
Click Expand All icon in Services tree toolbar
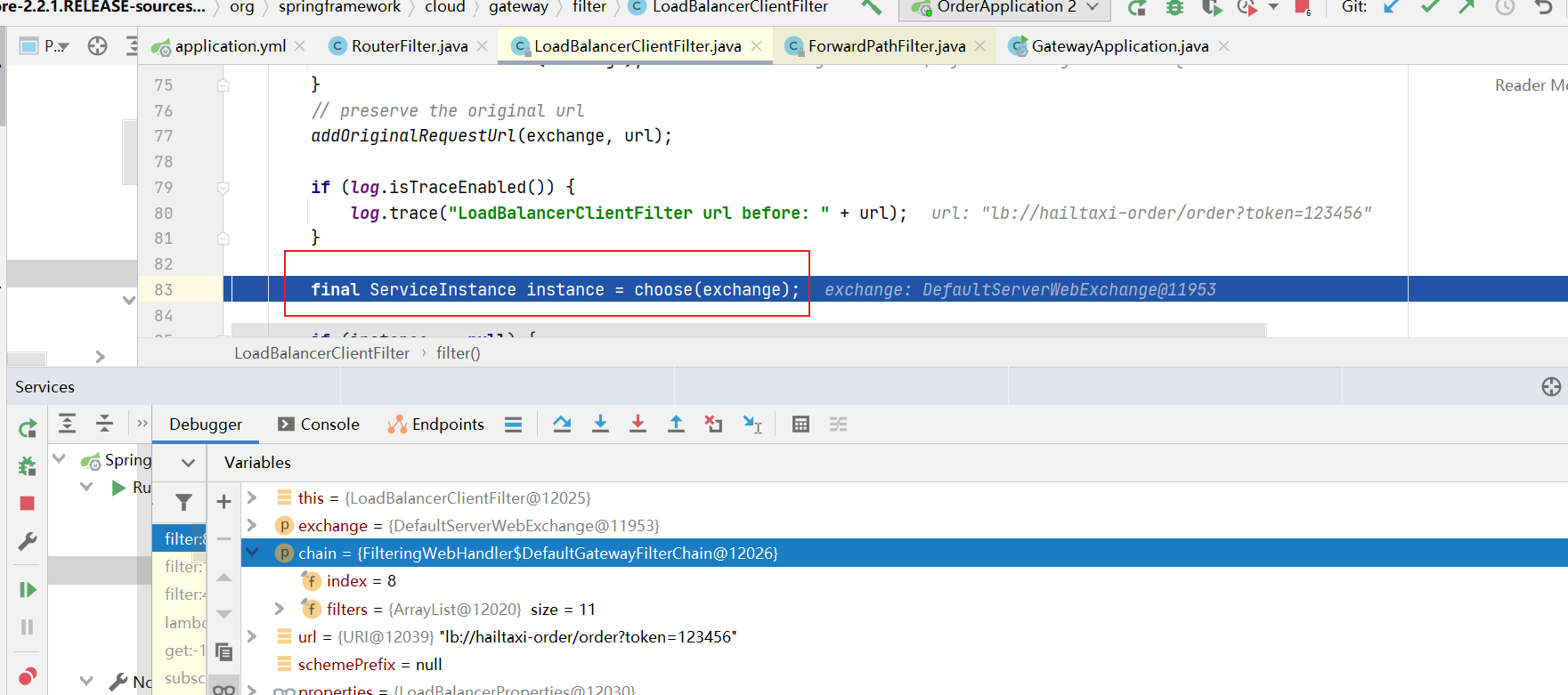point(68,424)
